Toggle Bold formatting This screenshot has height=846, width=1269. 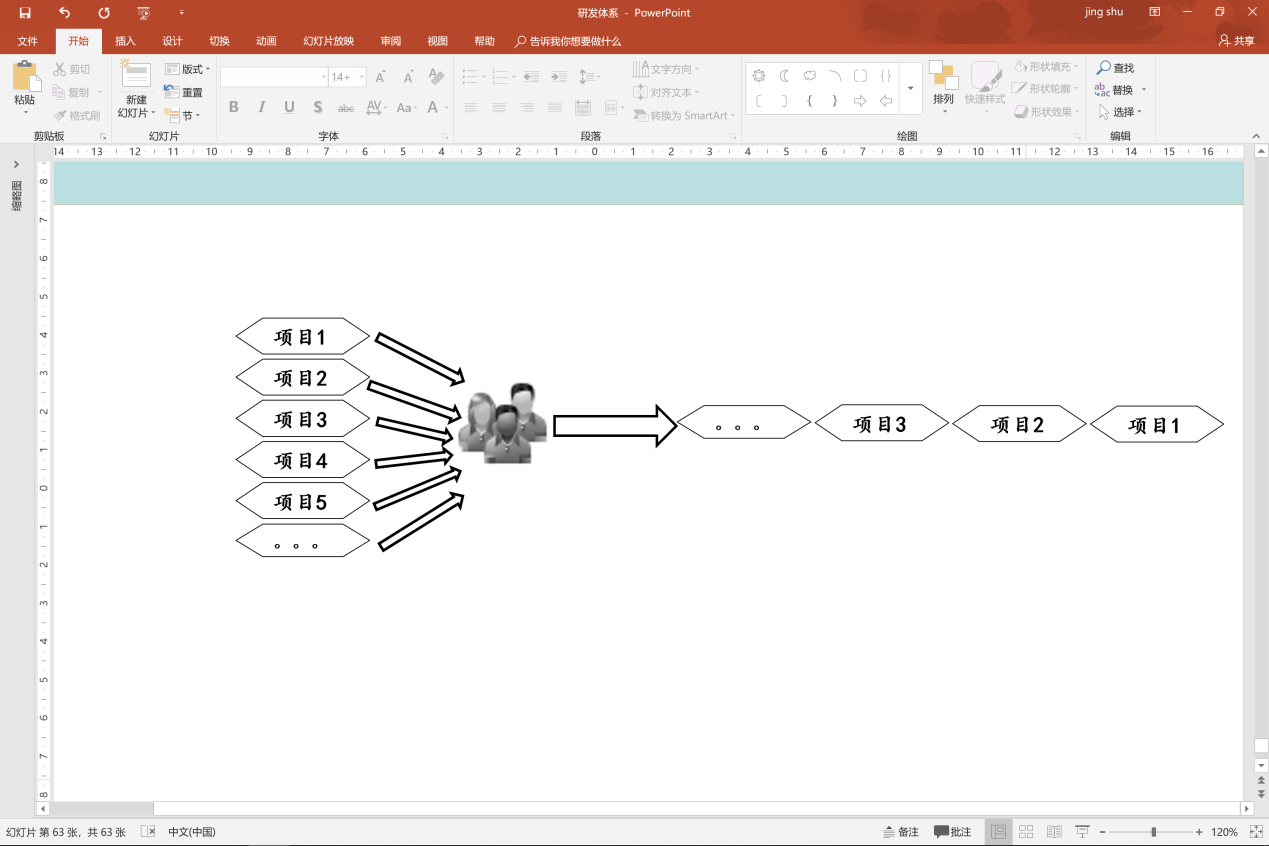click(x=234, y=107)
